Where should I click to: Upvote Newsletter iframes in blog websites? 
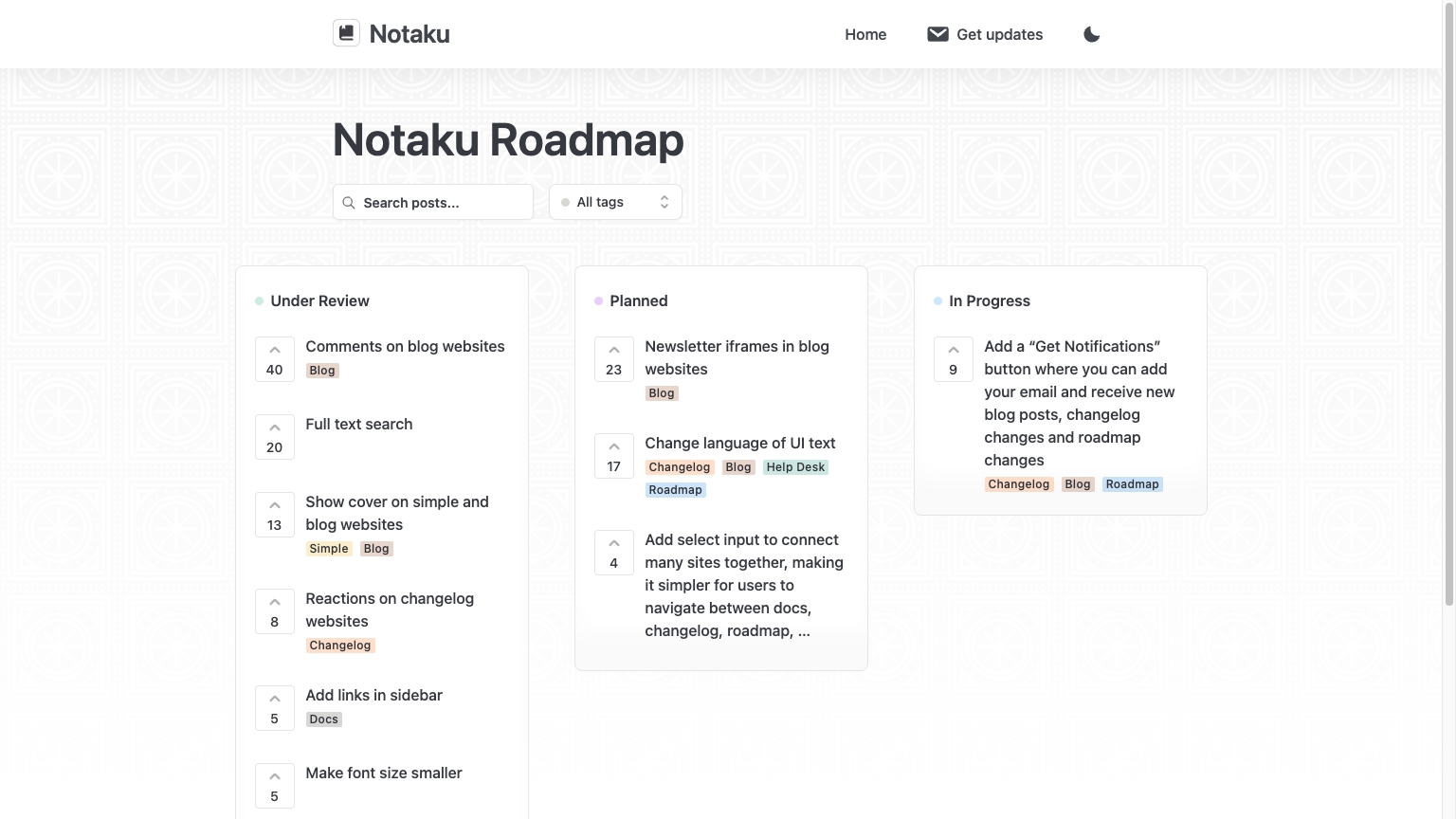pos(614,359)
